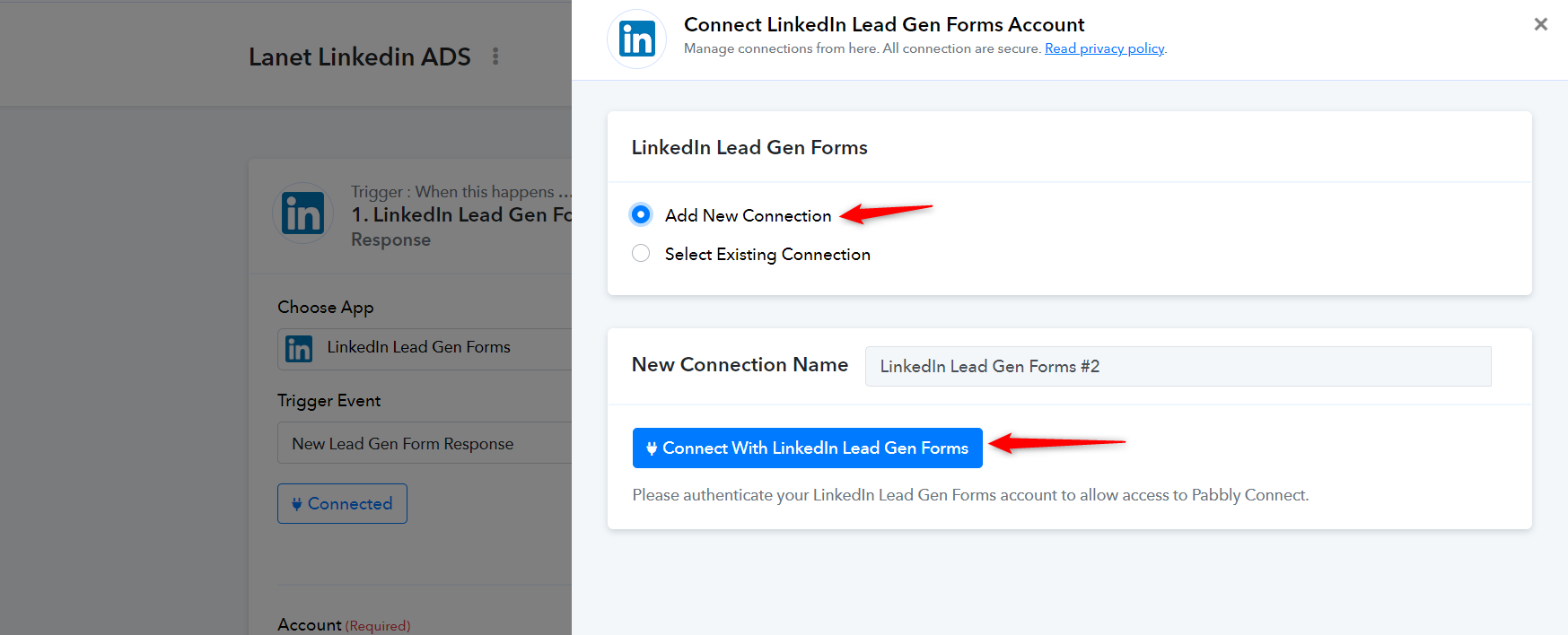Click LinkedIn icon inside Choose App field

point(299,348)
